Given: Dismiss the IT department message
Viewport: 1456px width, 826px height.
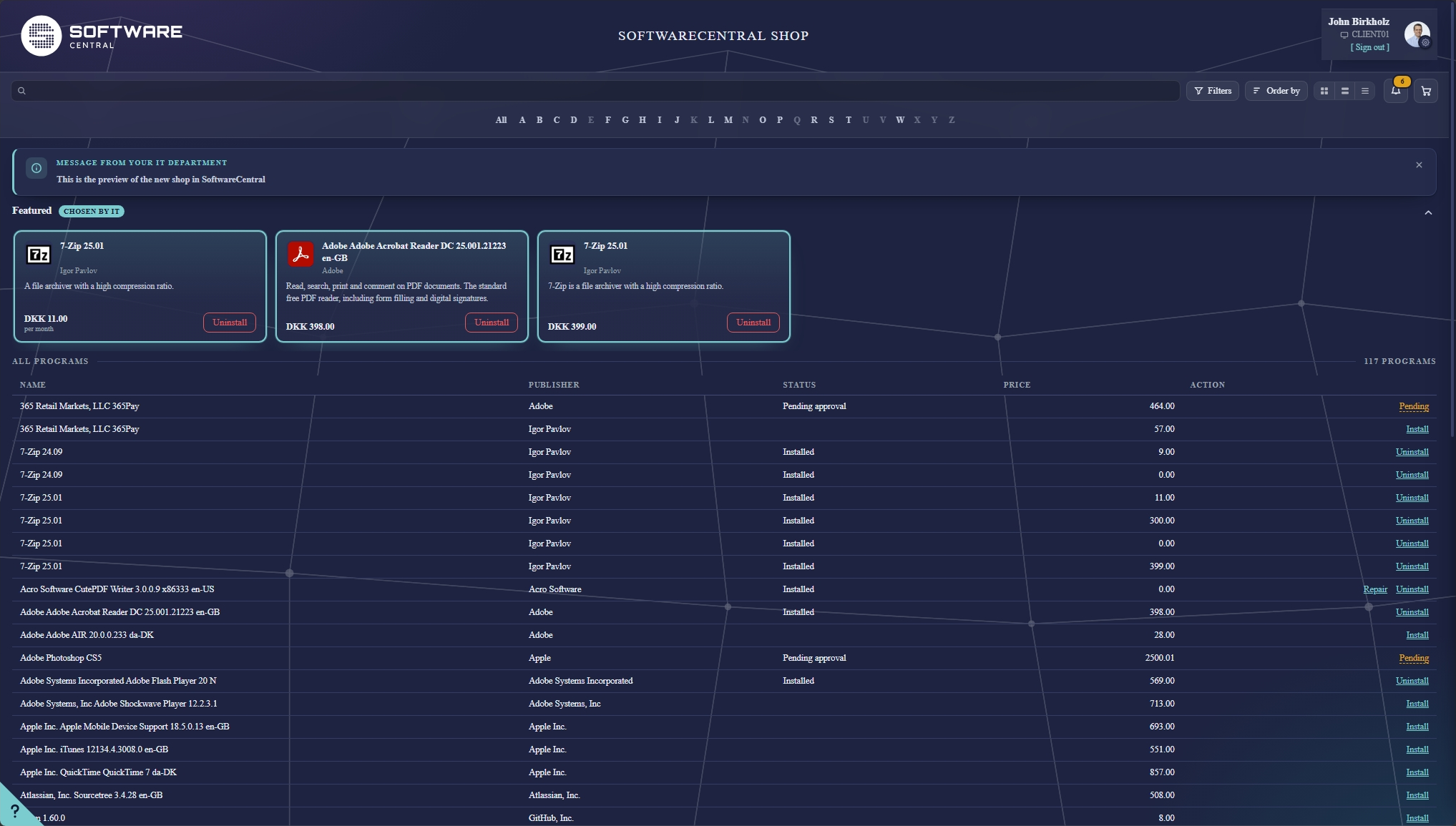Looking at the screenshot, I should coord(1419,165).
